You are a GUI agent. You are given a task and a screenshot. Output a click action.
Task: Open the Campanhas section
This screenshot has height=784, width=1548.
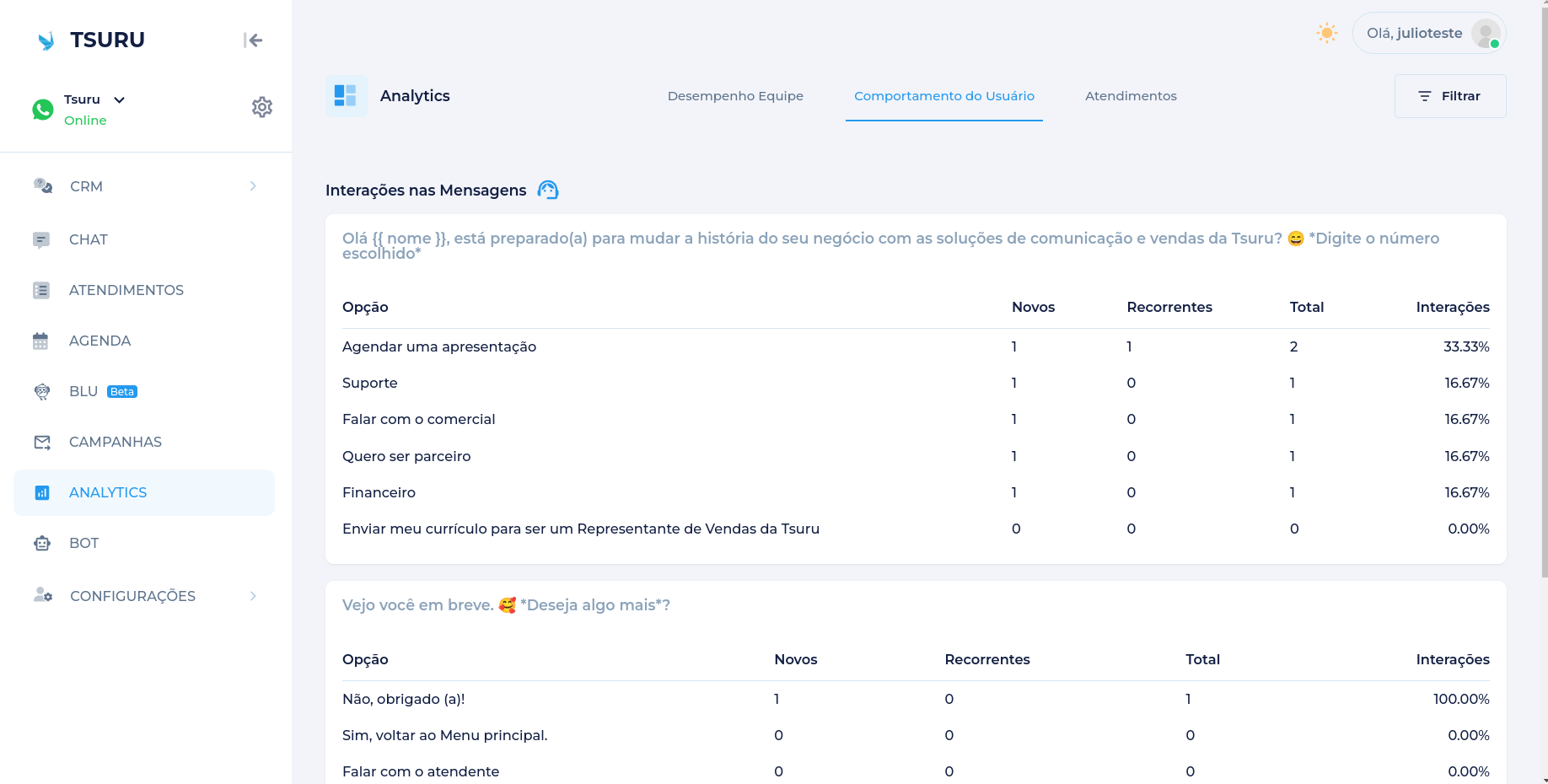click(115, 442)
